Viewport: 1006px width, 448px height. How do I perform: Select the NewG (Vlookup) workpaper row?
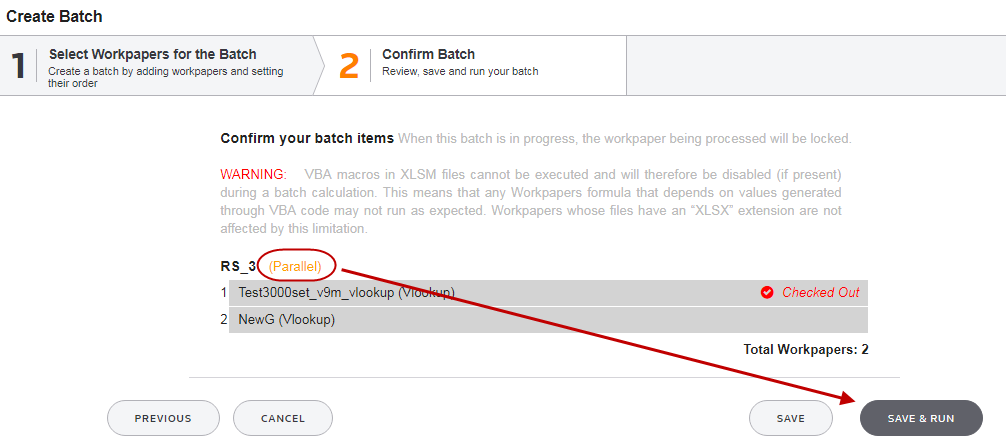coord(548,320)
